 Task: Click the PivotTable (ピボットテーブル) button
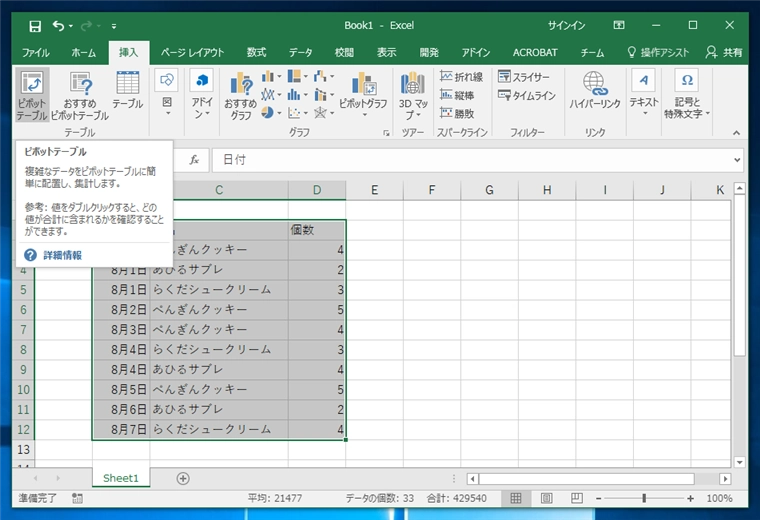click(x=32, y=95)
